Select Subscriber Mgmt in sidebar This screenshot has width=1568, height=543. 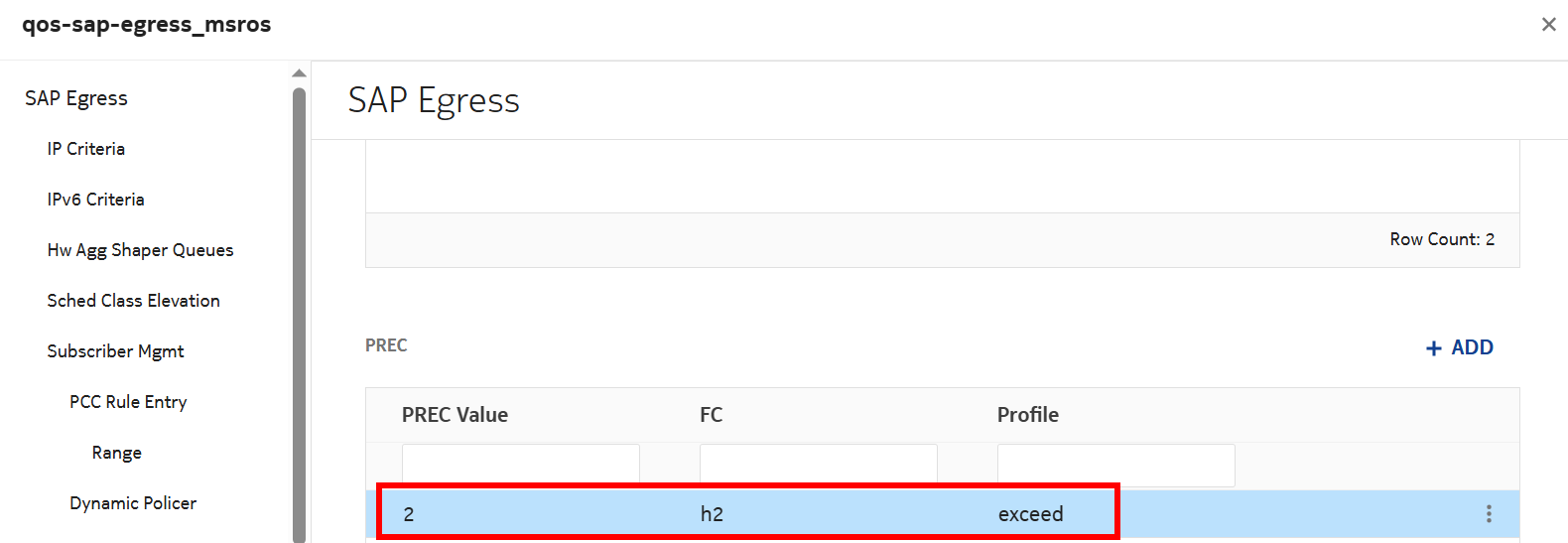pyautogui.click(x=115, y=351)
